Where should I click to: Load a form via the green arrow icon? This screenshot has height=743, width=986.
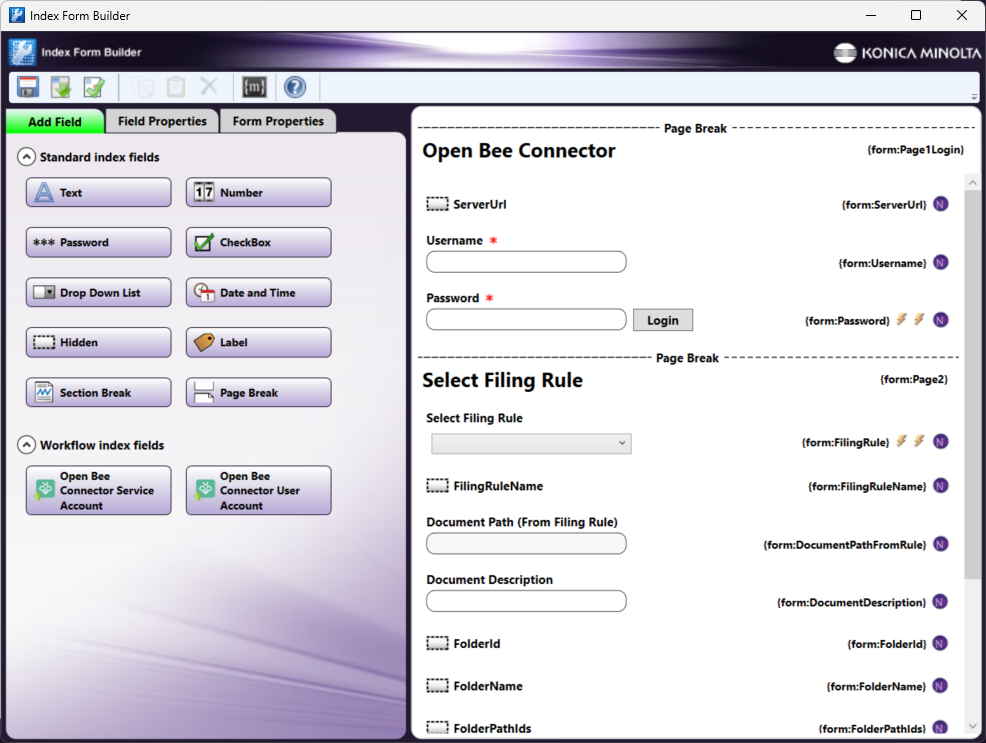(60, 87)
